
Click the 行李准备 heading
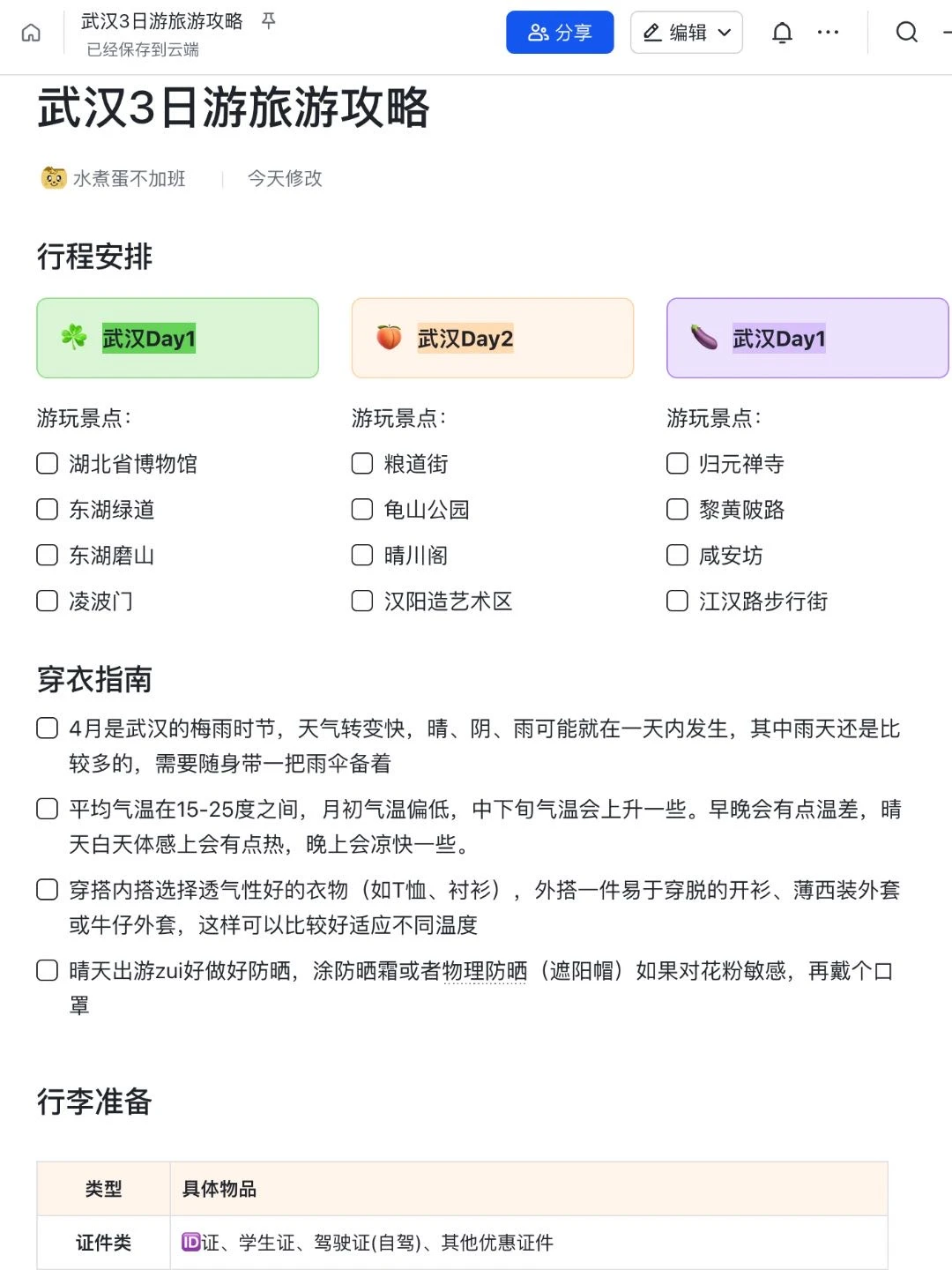point(94,1102)
